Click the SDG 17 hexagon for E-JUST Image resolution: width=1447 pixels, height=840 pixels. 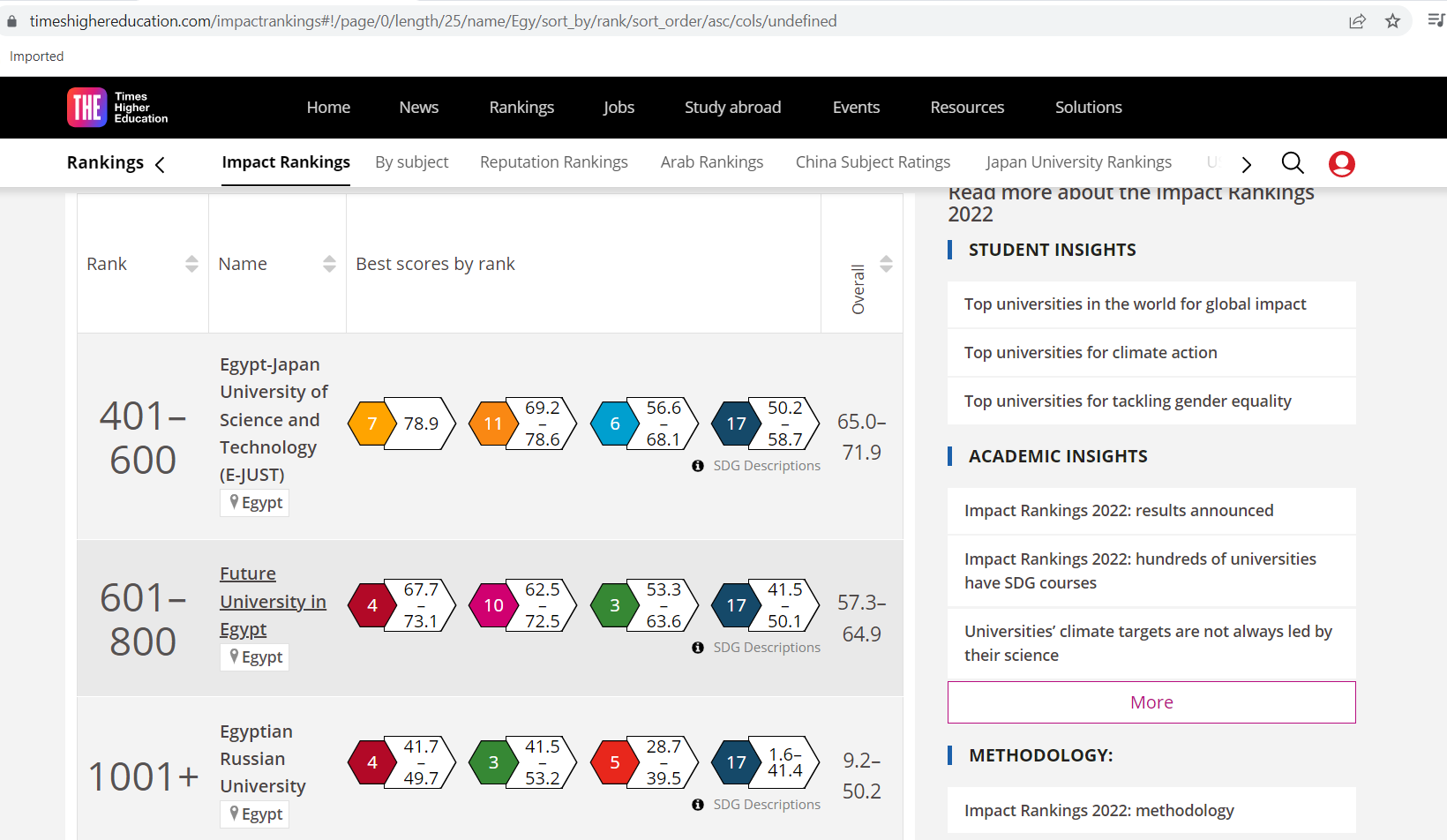click(x=736, y=424)
